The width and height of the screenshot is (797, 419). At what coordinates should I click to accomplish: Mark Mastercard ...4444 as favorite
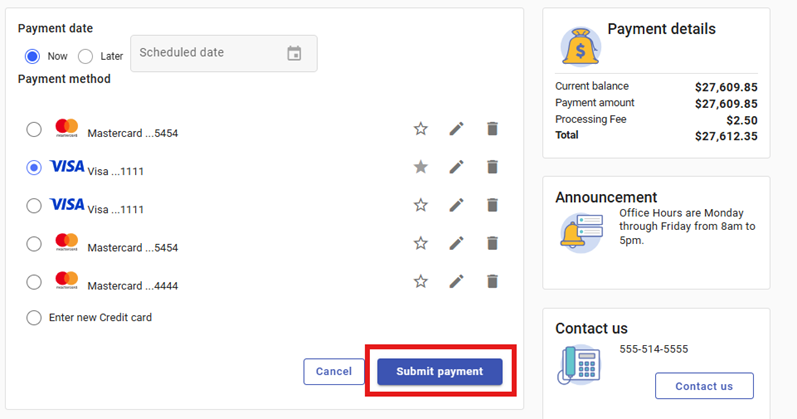tap(421, 282)
